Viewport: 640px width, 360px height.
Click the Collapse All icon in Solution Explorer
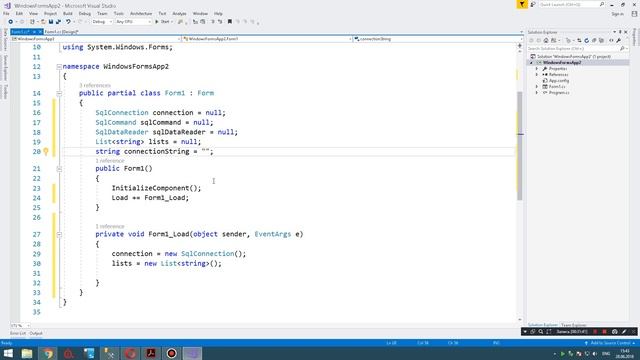594,40
